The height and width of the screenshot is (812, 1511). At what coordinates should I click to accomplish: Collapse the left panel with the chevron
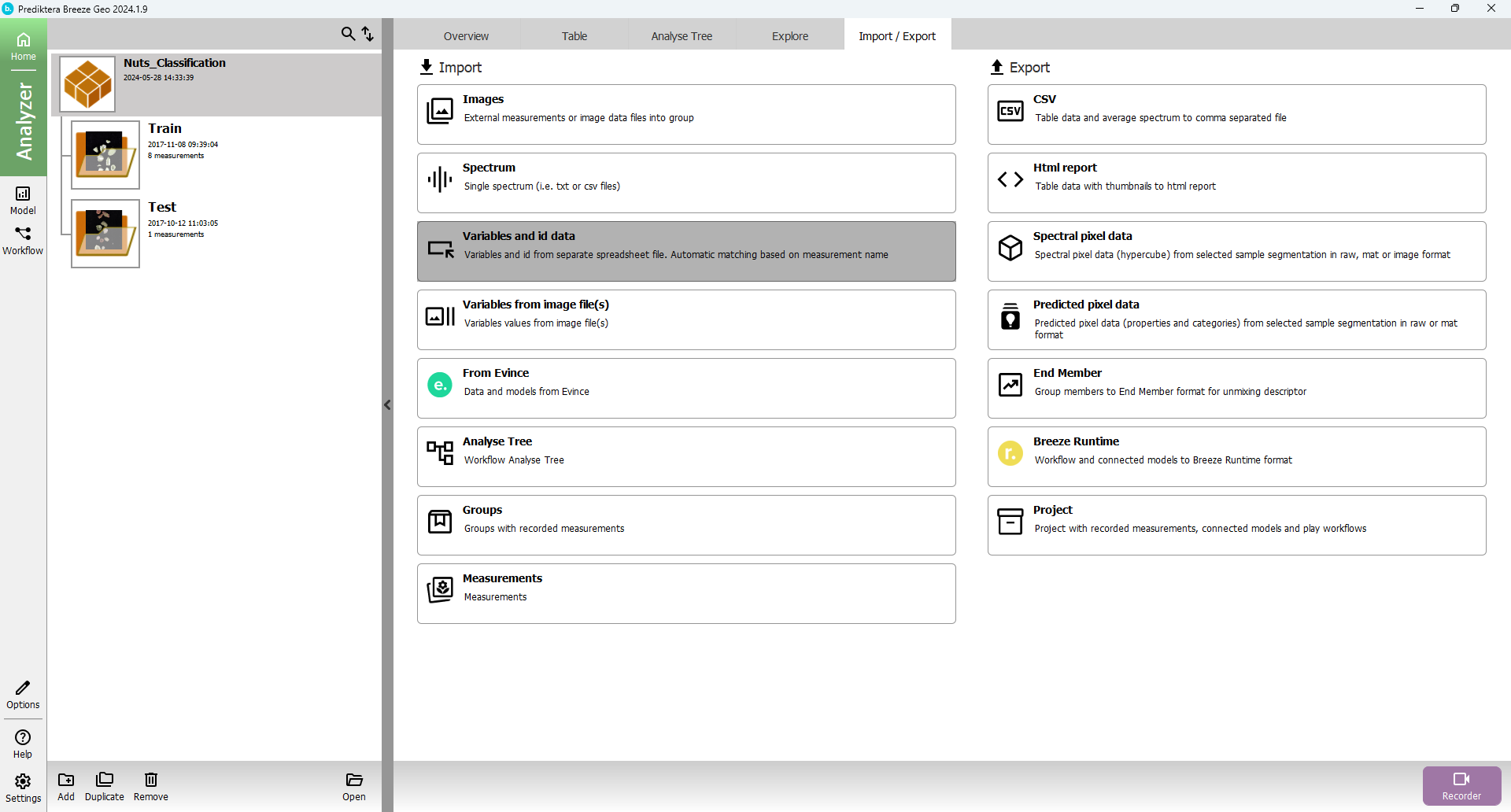pos(387,405)
